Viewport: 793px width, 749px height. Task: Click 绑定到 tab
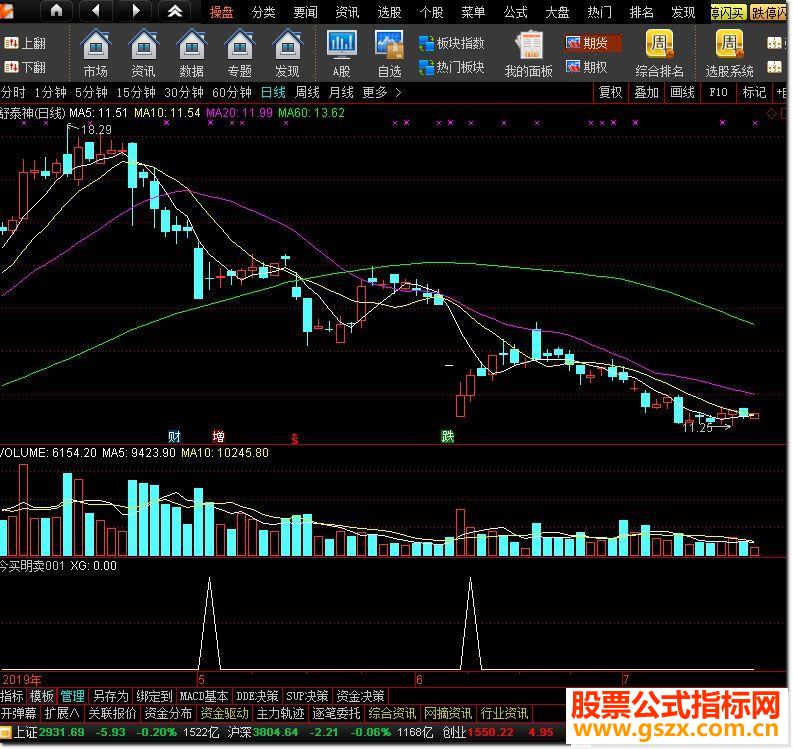coord(154,696)
